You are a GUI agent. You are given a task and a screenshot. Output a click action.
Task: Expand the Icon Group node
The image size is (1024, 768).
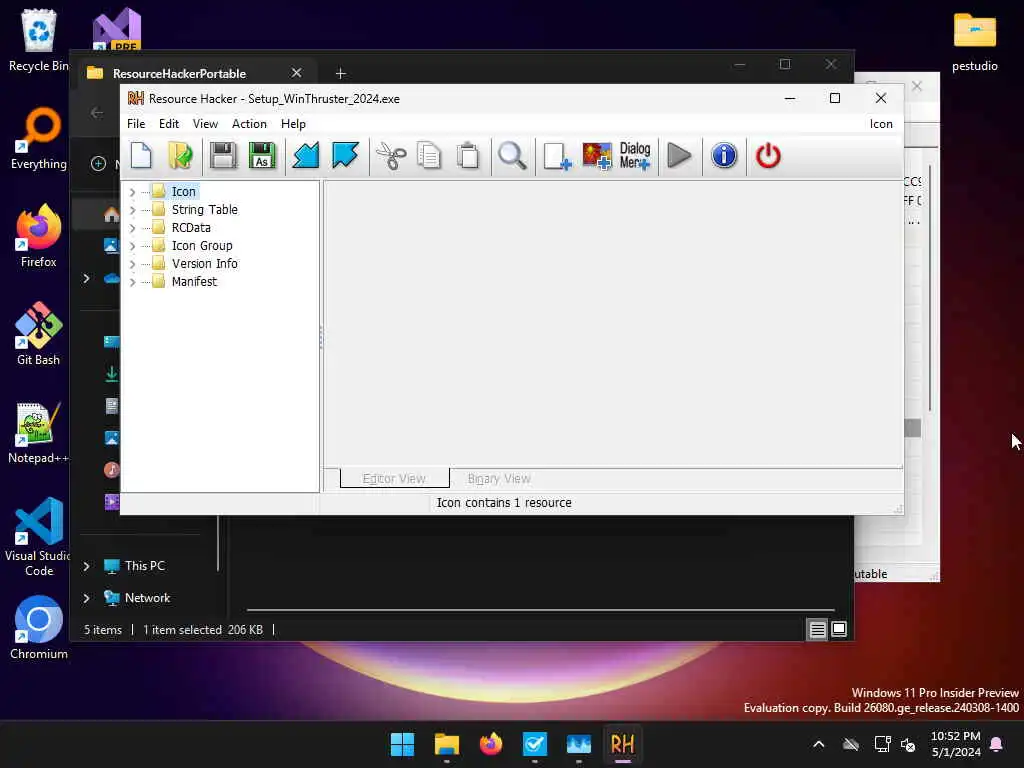133,246
